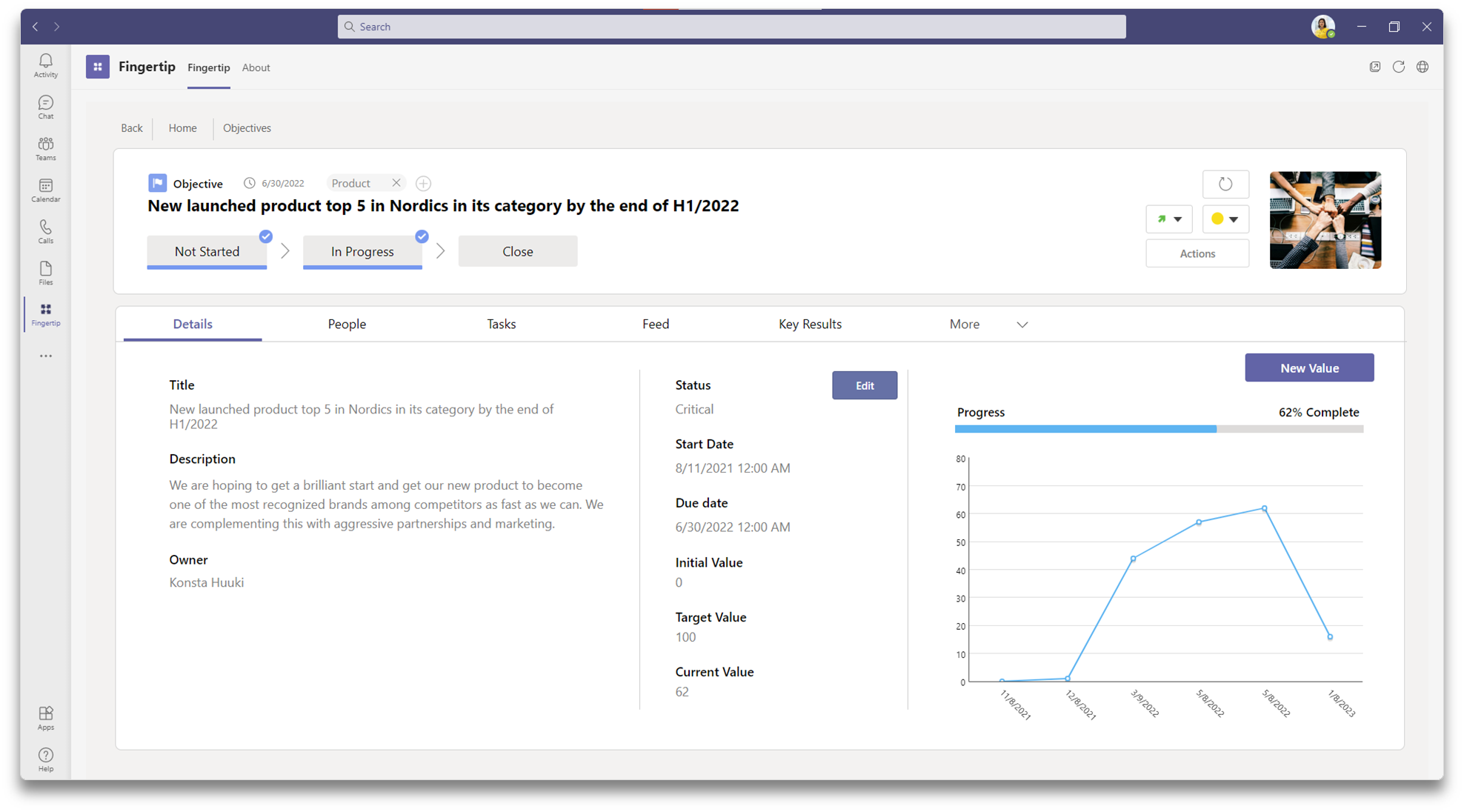Pop out the app in new window
Viewport: 1464px width, 812px height.
point(1375,67)
